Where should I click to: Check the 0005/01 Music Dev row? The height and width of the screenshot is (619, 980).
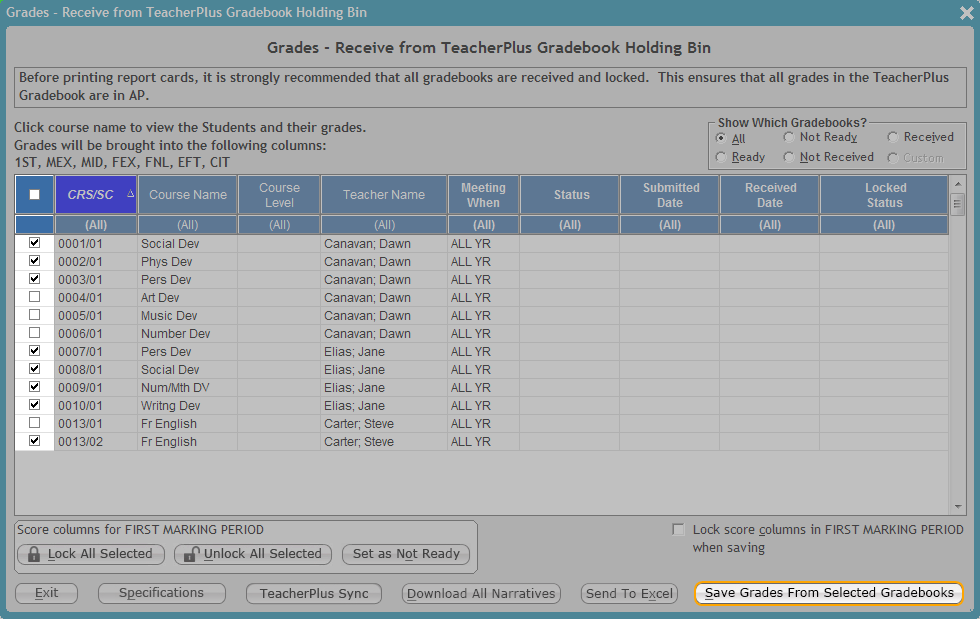pos(34,315)
